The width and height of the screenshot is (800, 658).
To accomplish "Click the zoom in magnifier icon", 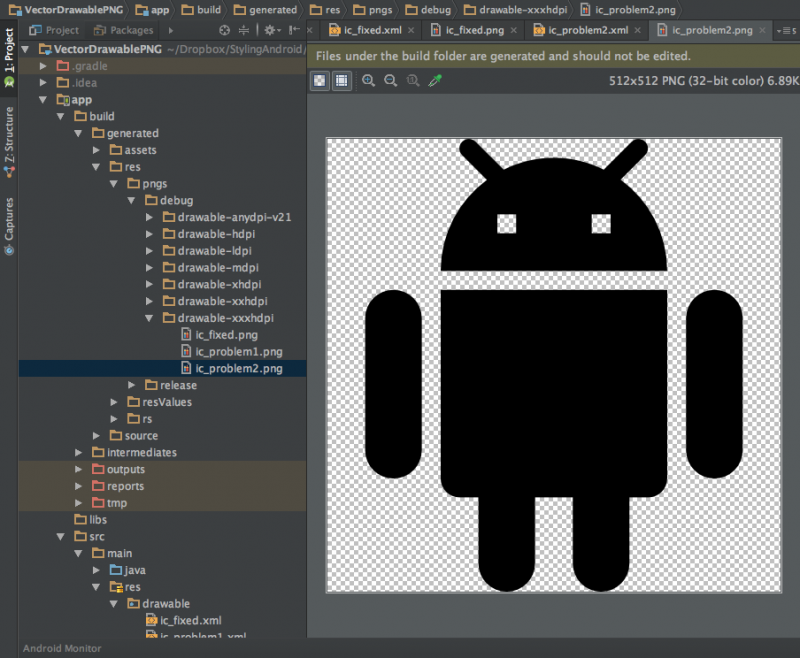I will [x=368, y=80].
